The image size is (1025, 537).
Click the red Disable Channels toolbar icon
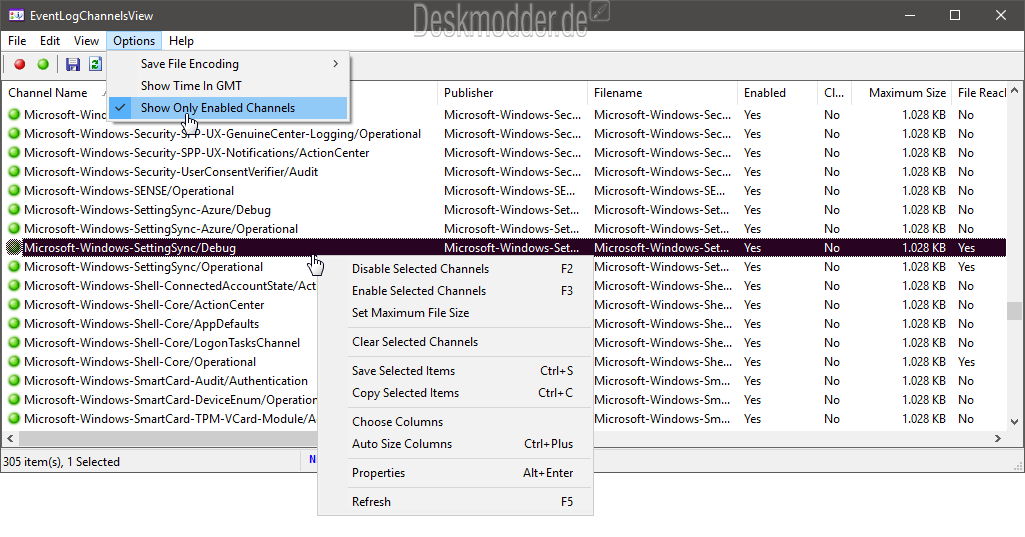[20, 64]
